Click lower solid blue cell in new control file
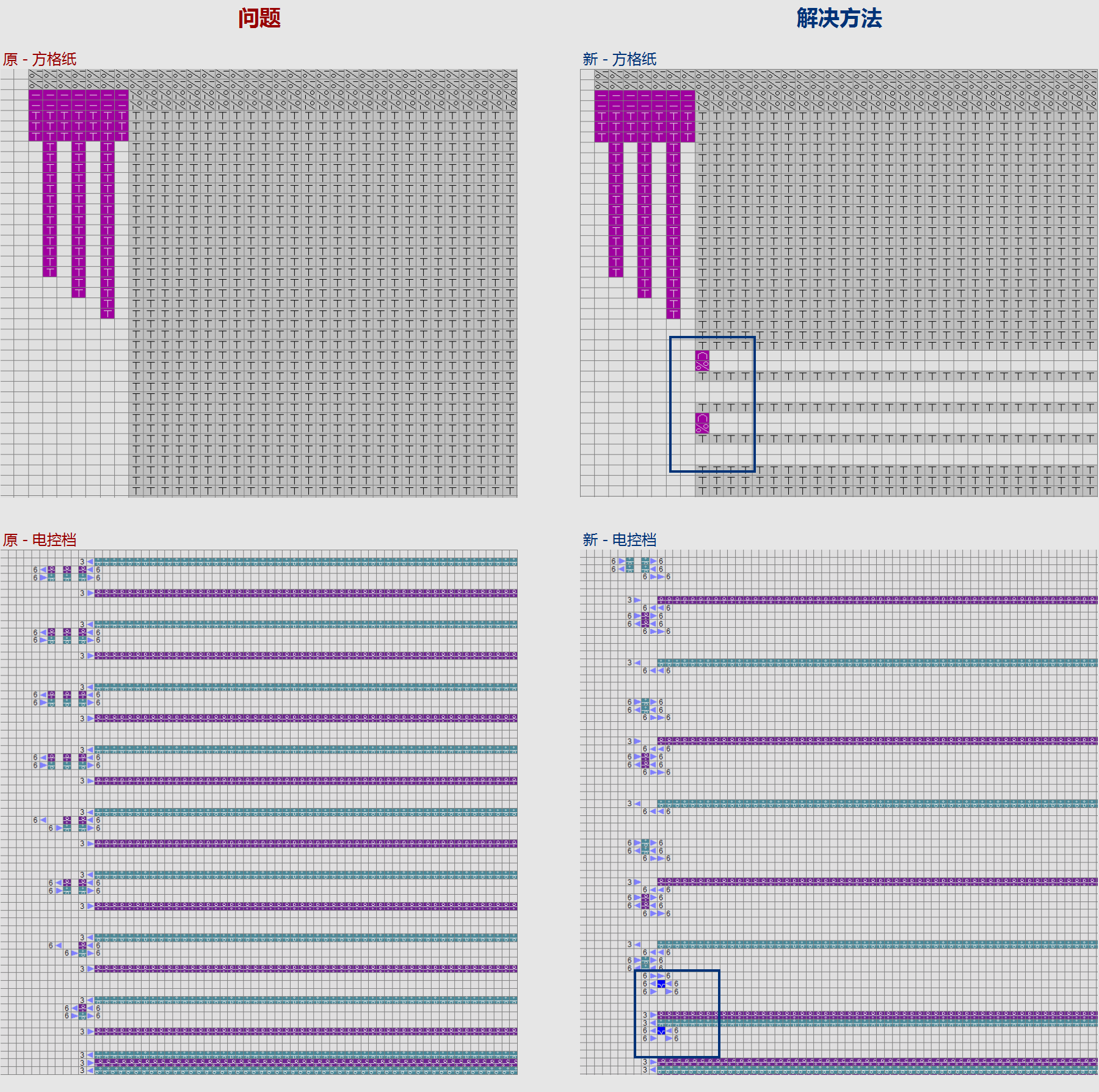1099x1092 pixels. click(661, 1031)
